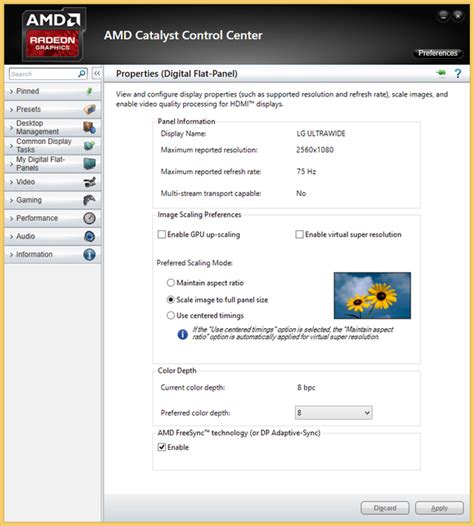Click the Video projector icon
474x526 pixels.
pyautogui.click(x=90, y=182)
